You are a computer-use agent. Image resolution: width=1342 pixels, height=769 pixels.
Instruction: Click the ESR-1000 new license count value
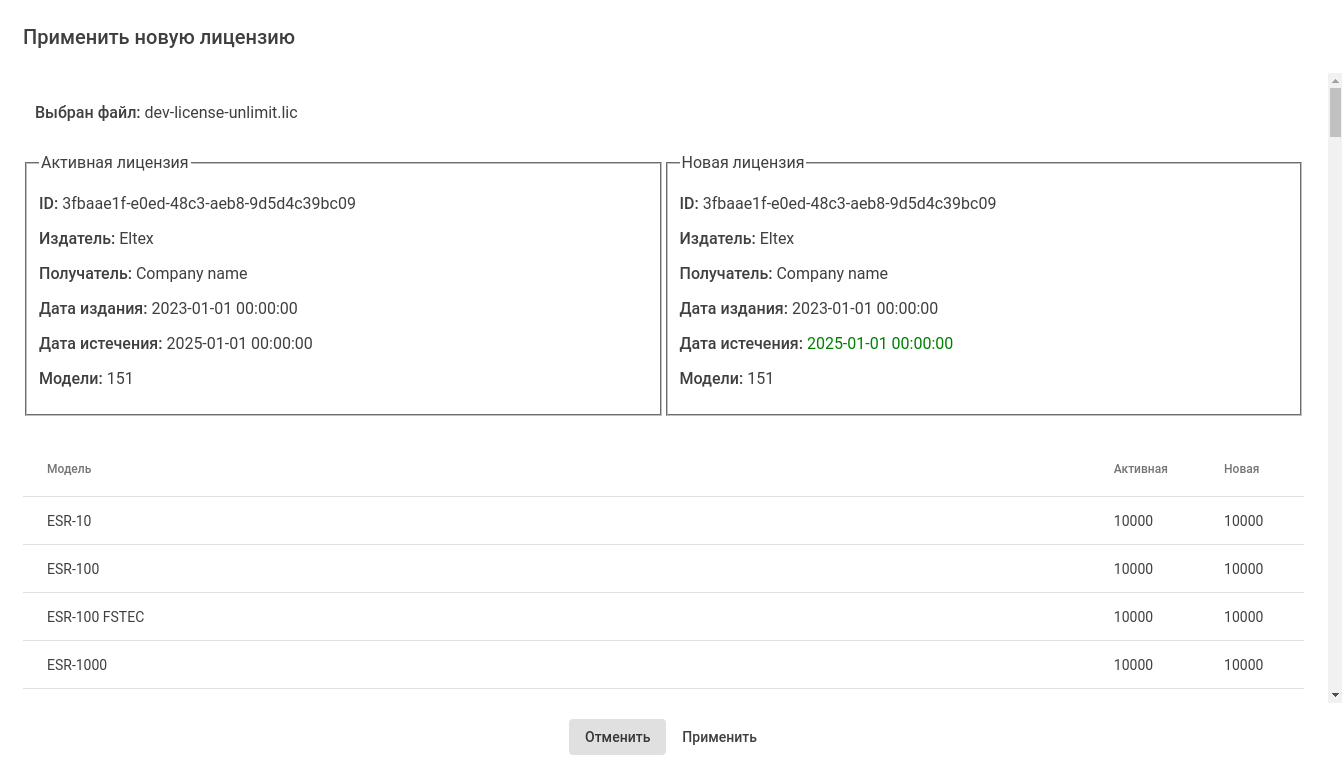pos(1243,665)
